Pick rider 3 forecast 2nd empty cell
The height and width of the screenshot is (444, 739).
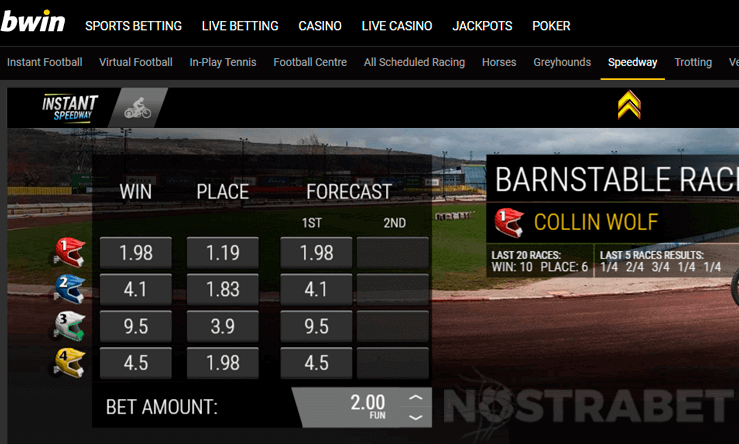(393, 326)
